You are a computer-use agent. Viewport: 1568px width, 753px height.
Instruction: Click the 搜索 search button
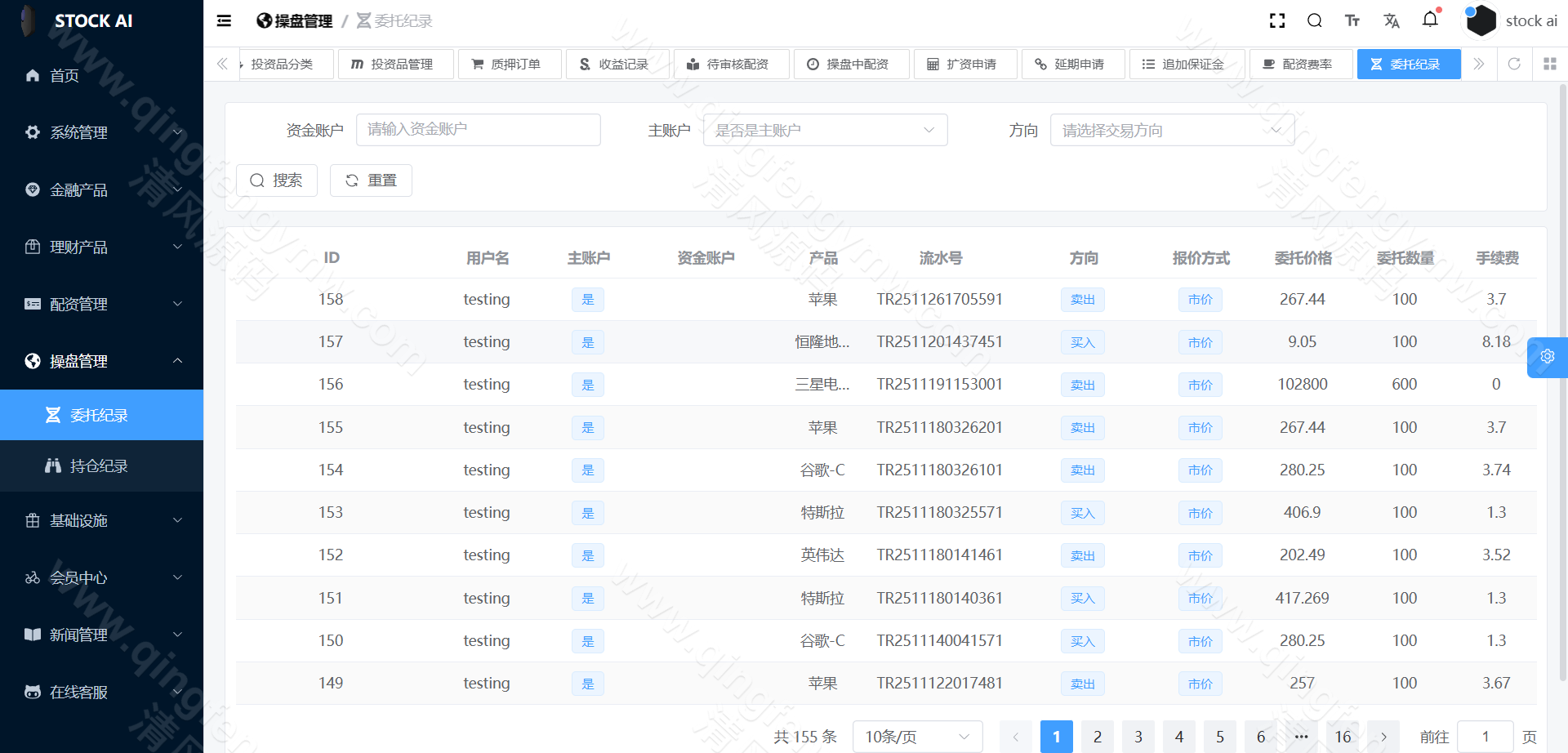(x=277, y=180)
